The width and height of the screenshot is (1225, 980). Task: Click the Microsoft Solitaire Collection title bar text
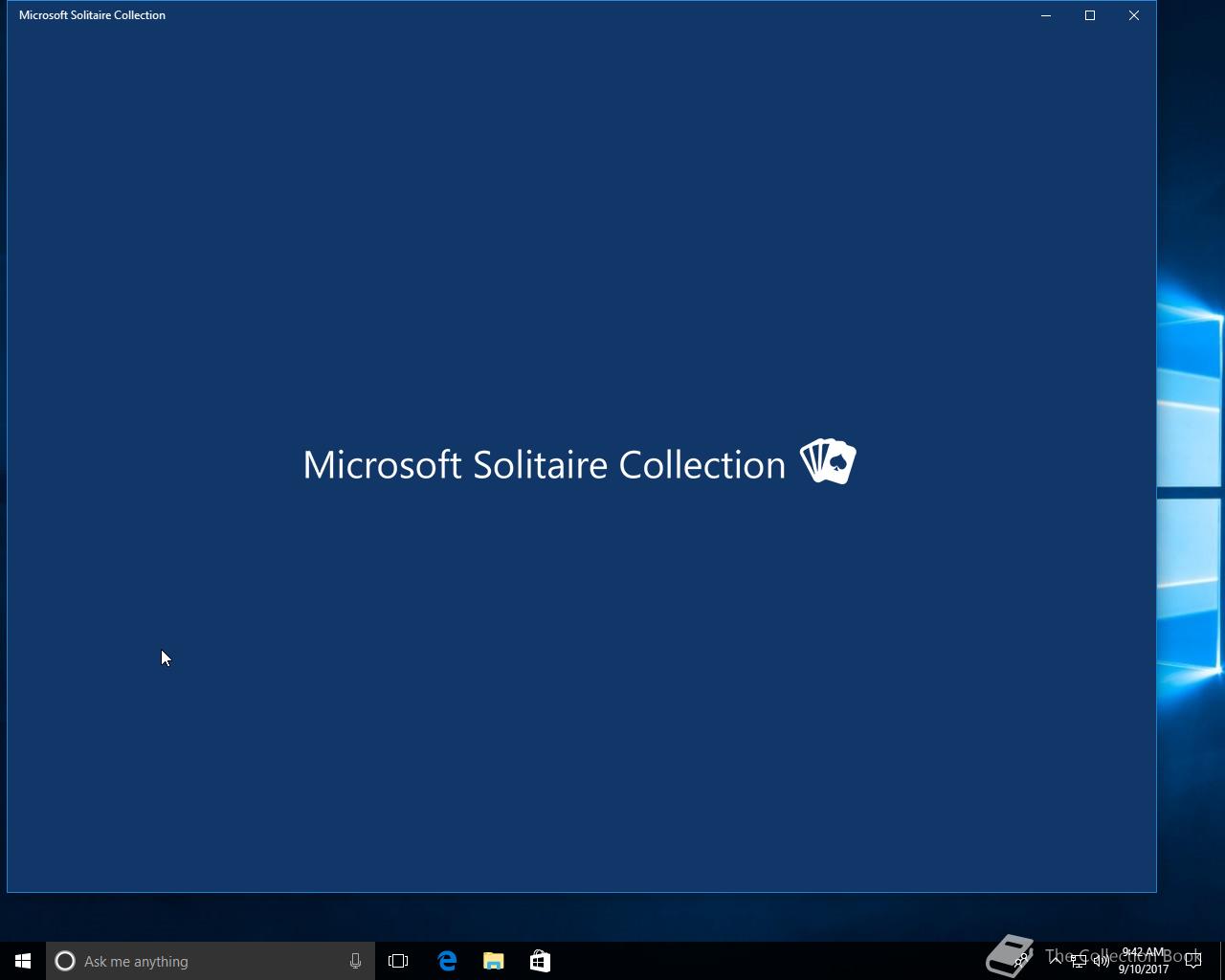[92, 15]
